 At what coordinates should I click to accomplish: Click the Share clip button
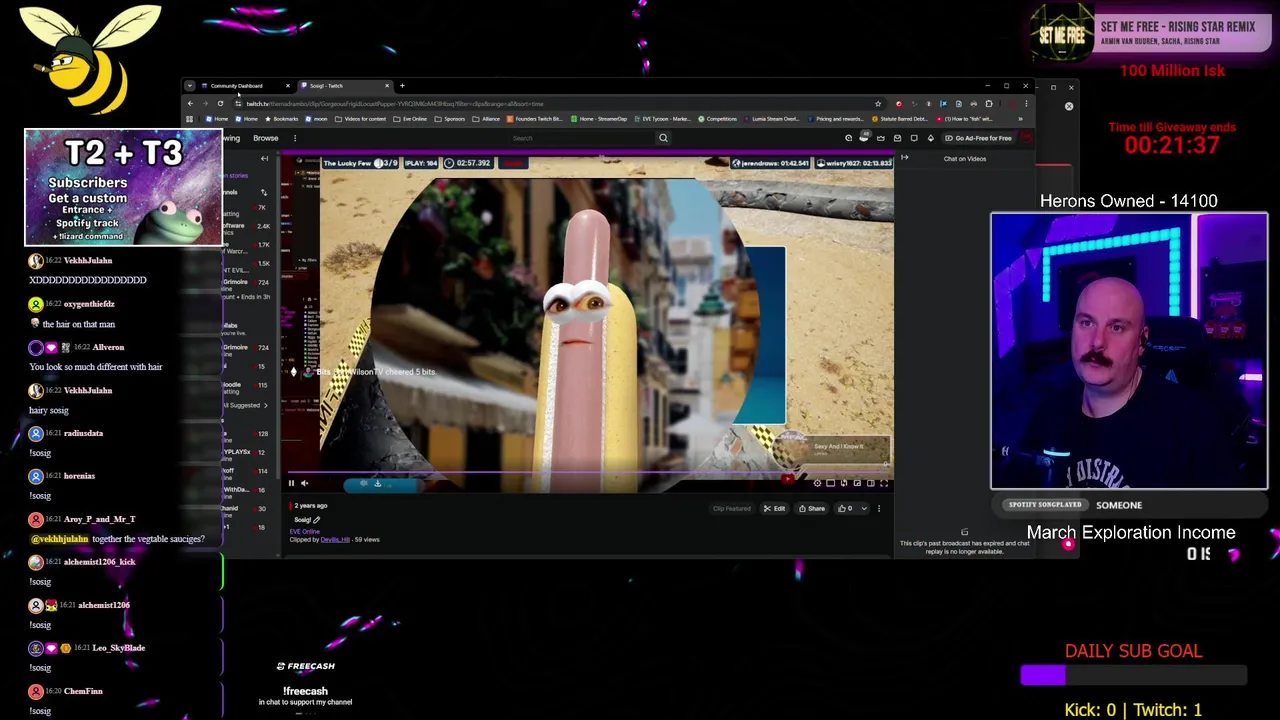click(812, 508)
